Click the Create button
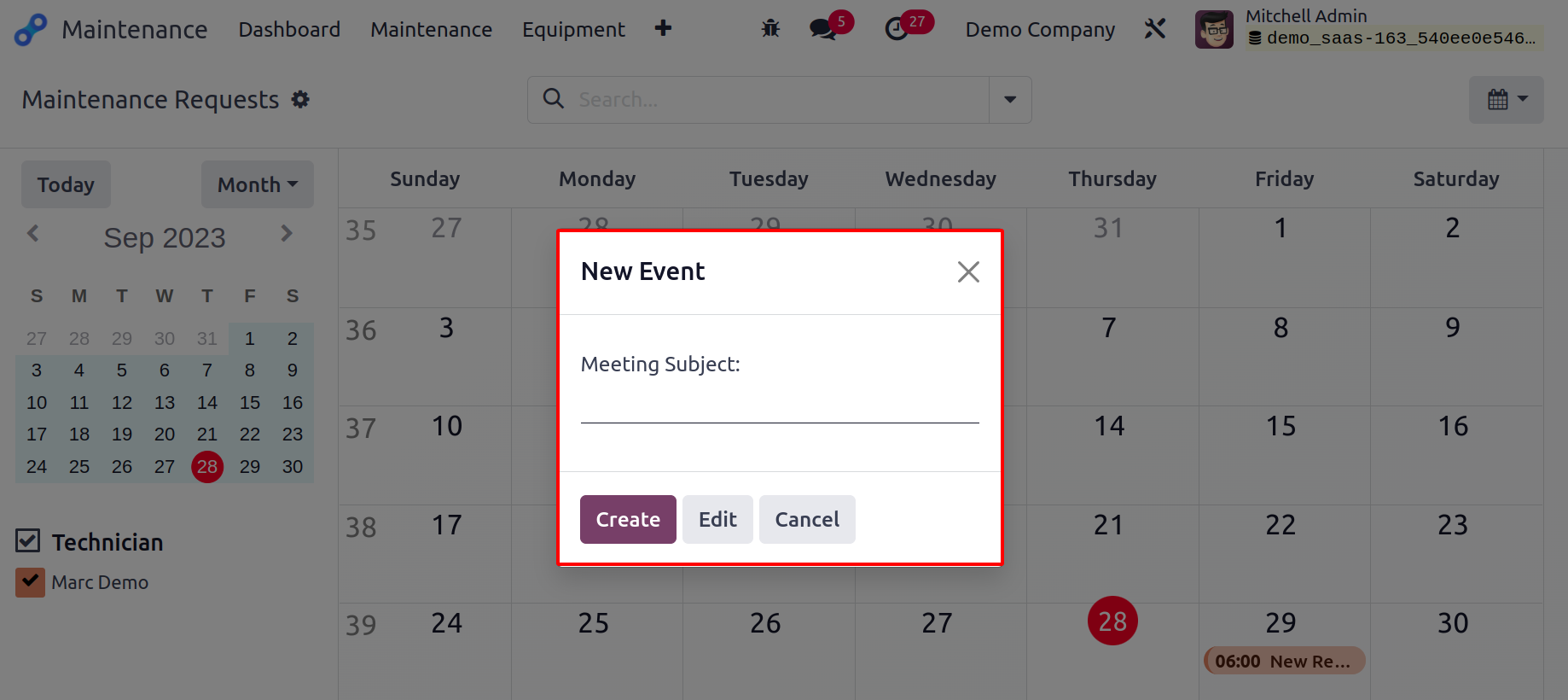 pyautogui.click(x=628, y=519)
